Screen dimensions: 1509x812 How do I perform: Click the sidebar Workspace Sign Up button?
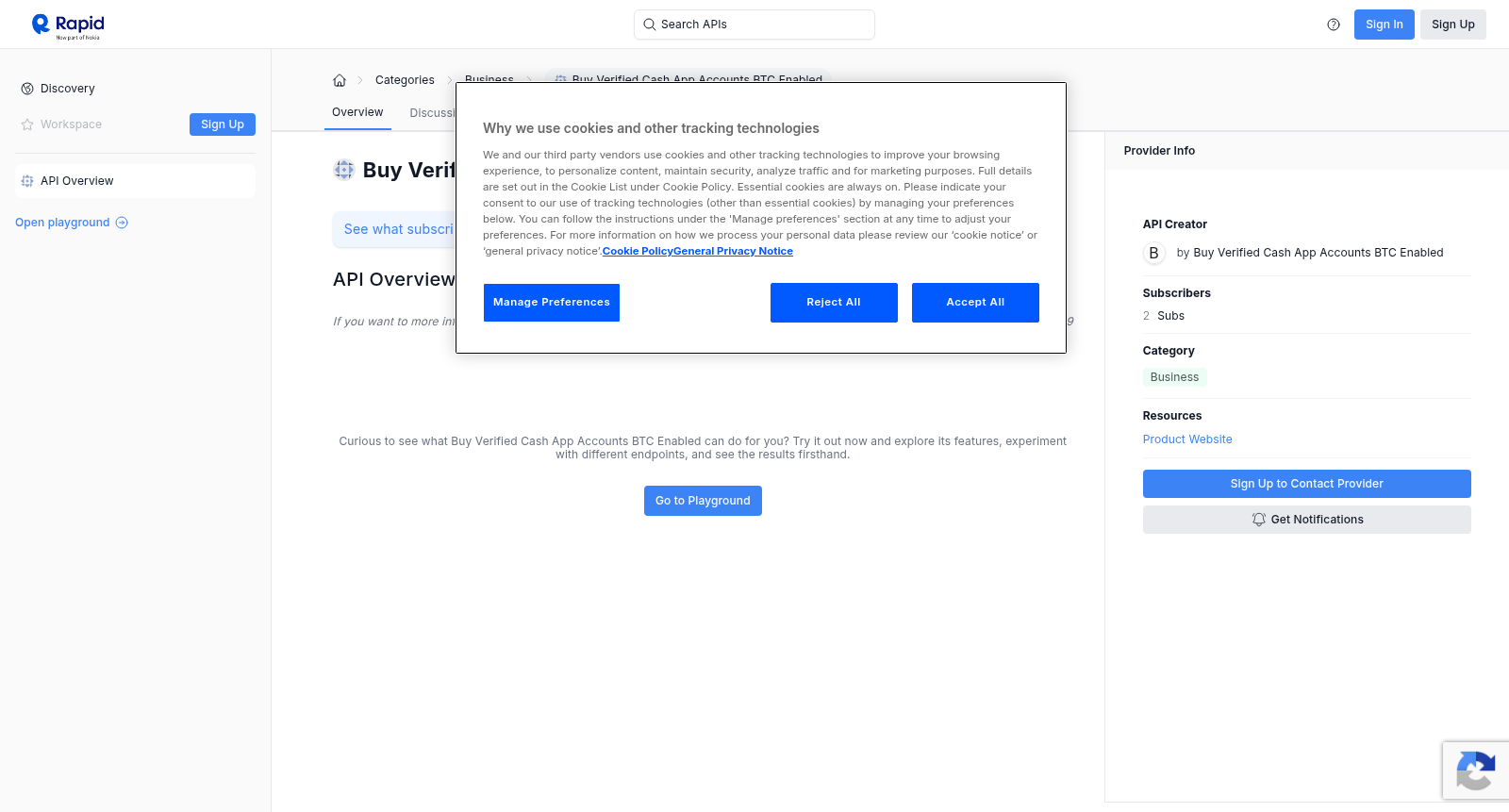pyautogui.click(x=223, y=124)
